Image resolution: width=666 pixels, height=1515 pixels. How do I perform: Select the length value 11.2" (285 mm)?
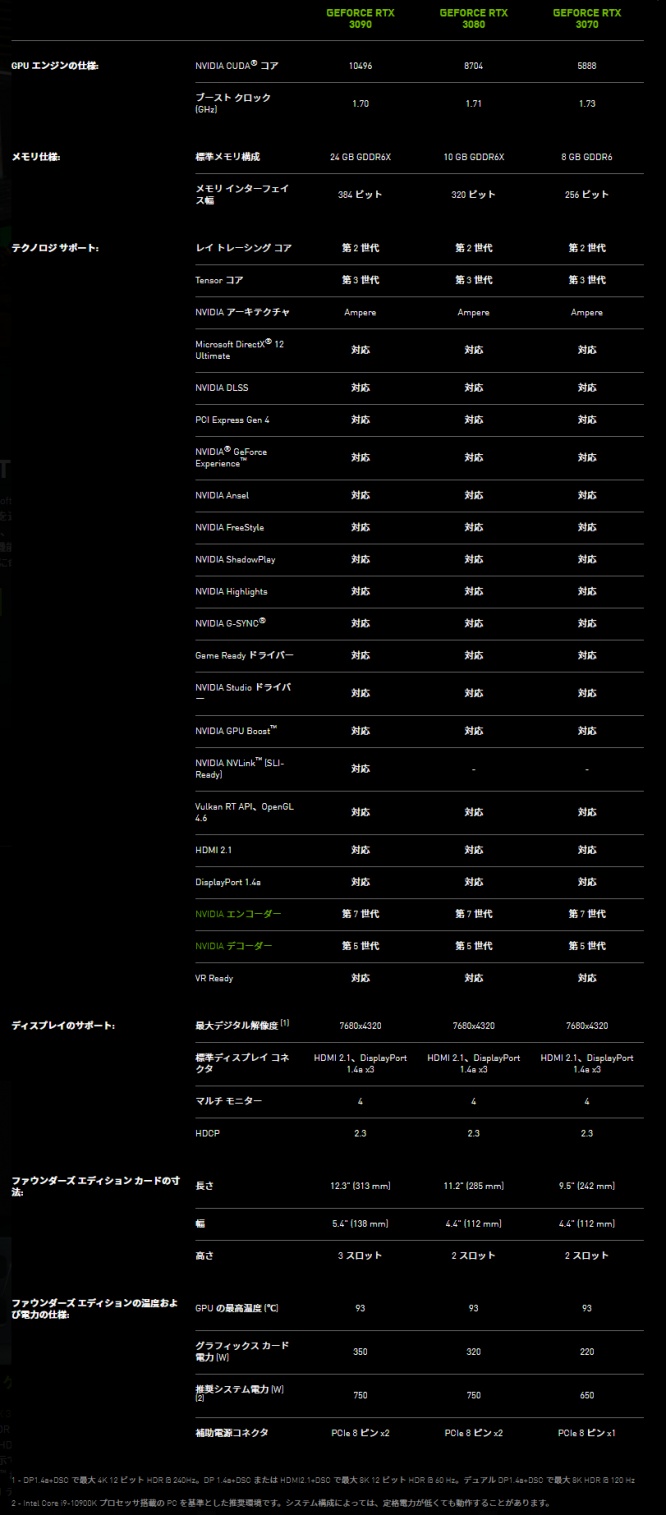[x=473, y=1185]
